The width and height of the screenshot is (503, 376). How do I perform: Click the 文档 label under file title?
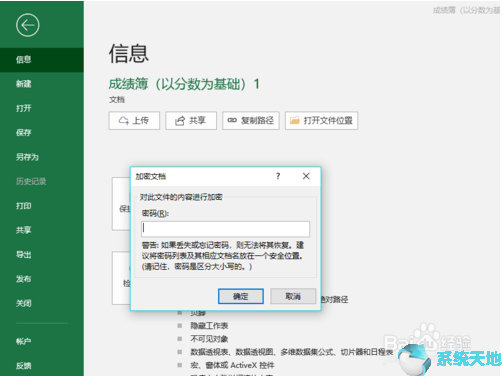(x=117, y=100)
